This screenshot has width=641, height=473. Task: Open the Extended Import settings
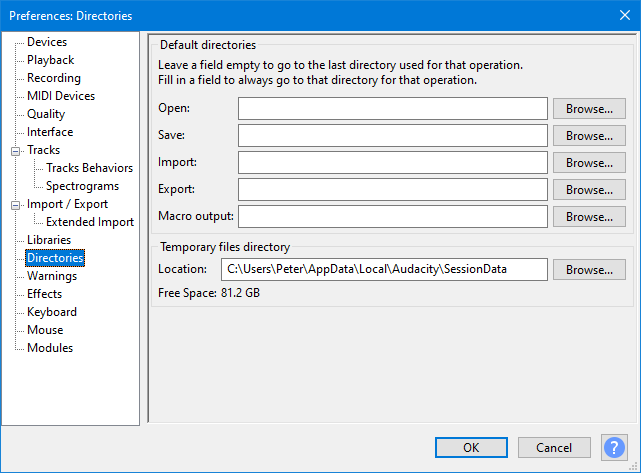[x=90, y=222]
